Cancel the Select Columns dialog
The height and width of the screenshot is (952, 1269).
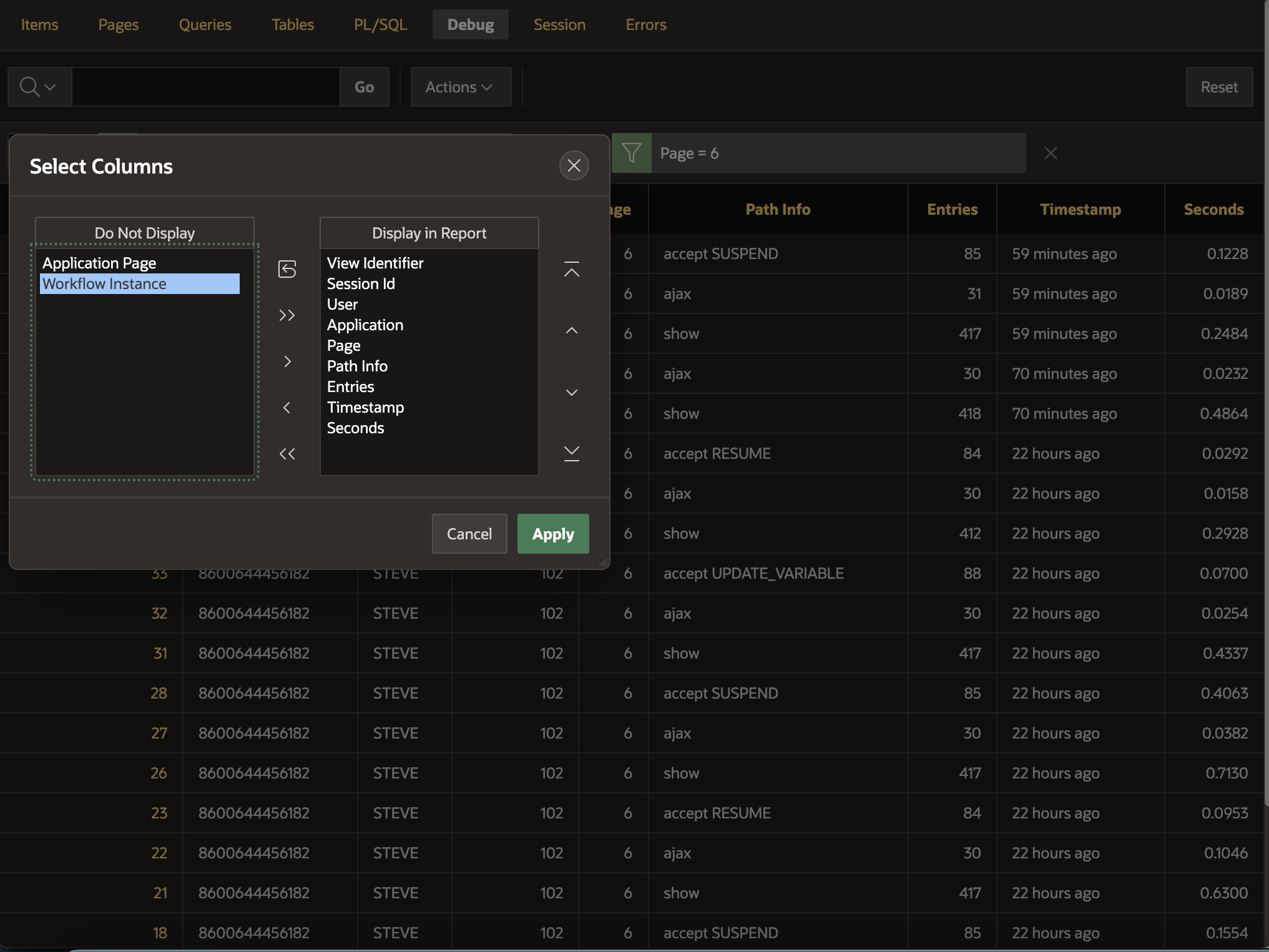(x=469, y=534)
